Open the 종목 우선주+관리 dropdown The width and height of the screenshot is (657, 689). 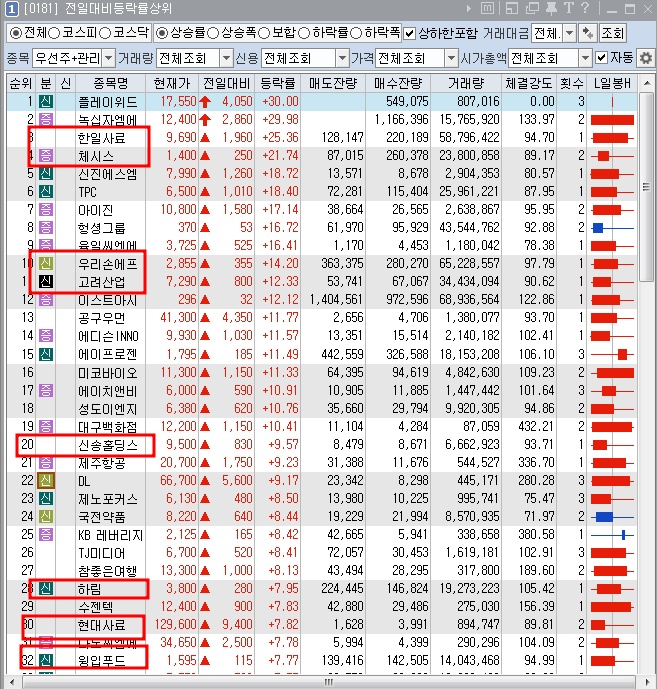point(108,58)
